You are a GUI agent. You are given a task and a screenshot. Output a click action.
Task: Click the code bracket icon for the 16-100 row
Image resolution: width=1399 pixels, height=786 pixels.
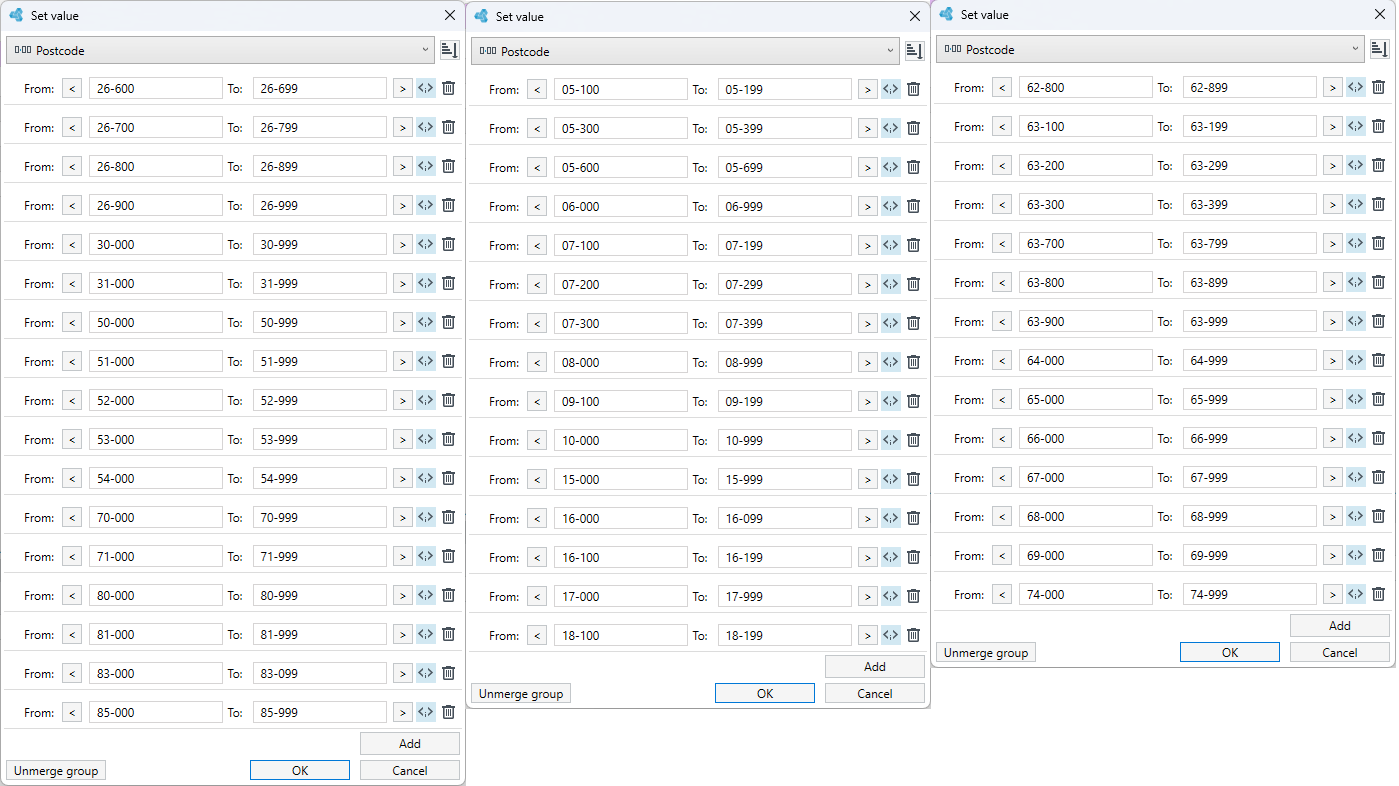pos(891,557)
